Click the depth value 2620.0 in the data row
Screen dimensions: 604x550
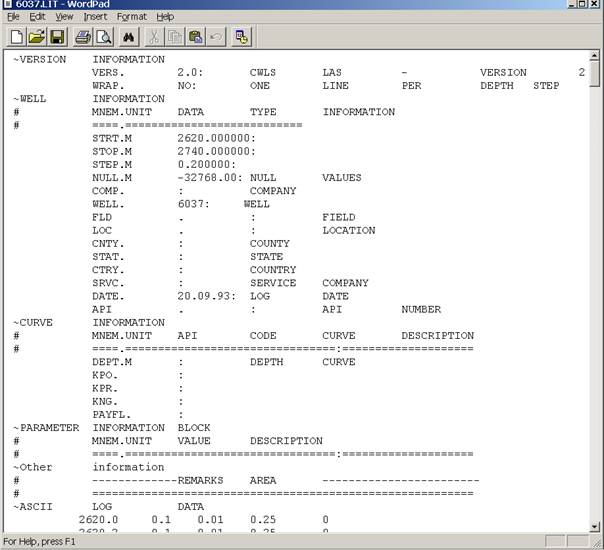click(99, 520)
